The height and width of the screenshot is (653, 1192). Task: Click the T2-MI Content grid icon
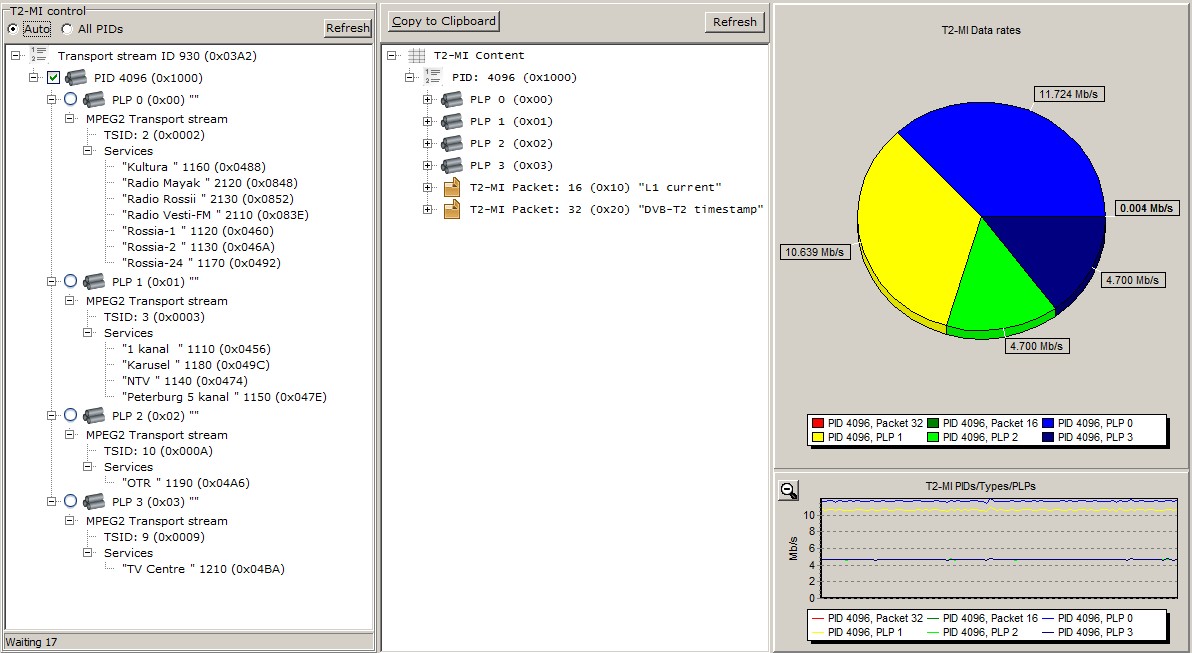pos(416,56)
